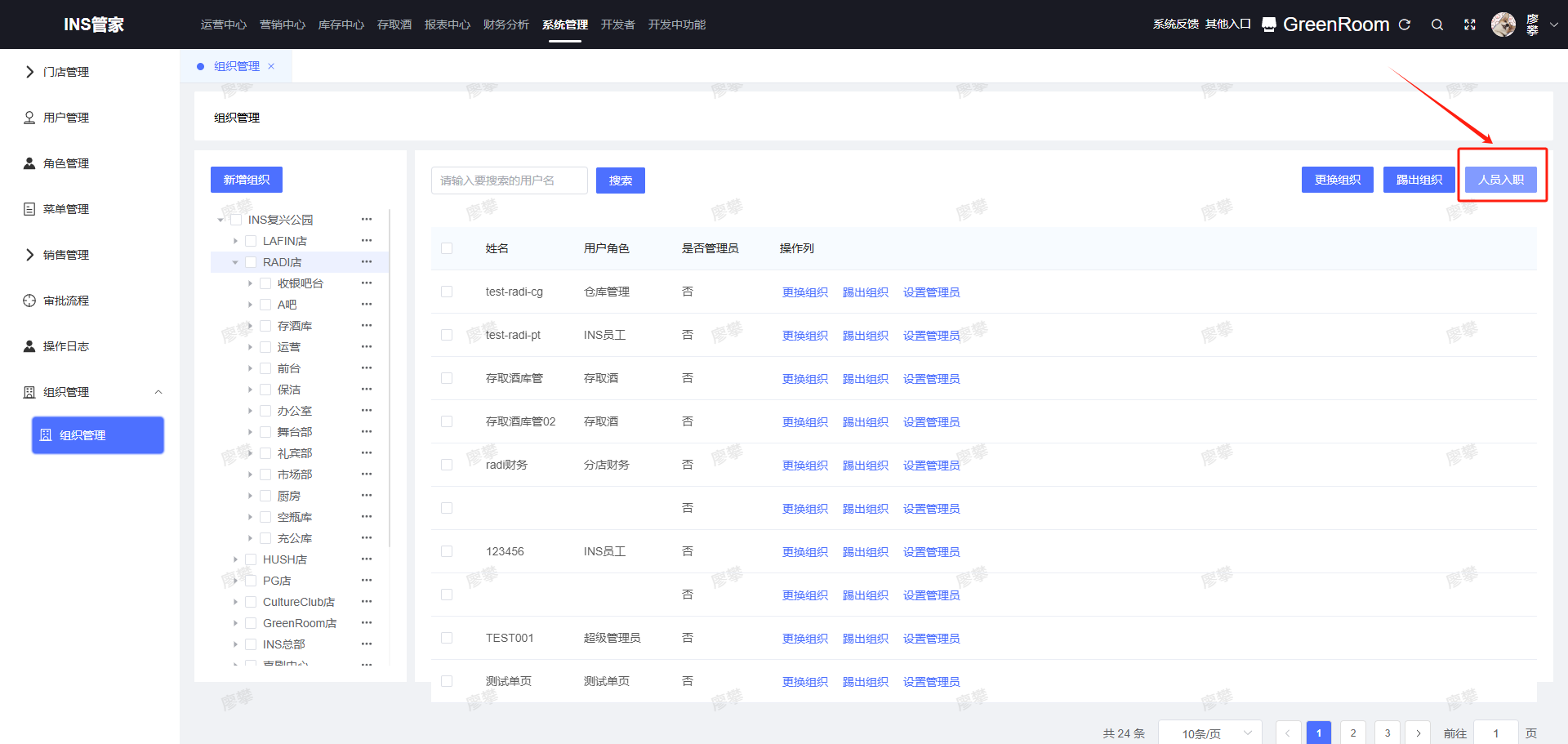Expand the LAFIN店 tree node
This screenshot has width=1568, height=744.
[235, 241]
